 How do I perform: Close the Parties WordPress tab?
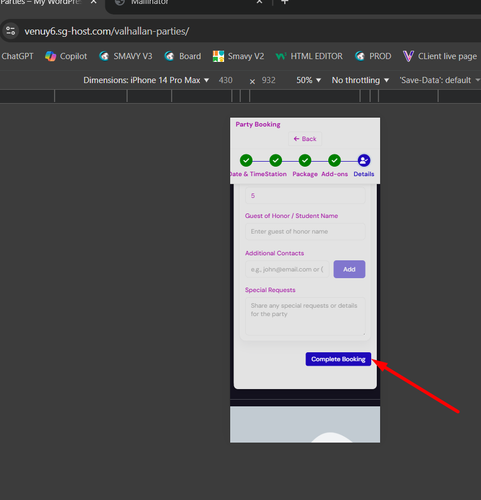tap(94, 2)
